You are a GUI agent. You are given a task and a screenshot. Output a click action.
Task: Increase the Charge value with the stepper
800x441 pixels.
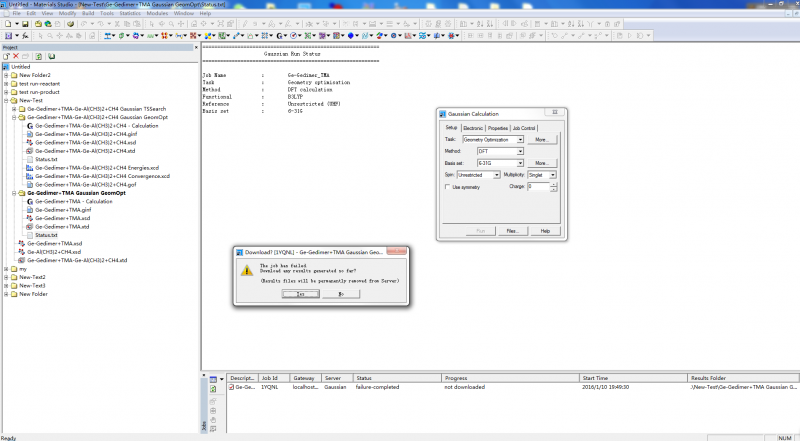pyautogui.click(x=554, y=185)
